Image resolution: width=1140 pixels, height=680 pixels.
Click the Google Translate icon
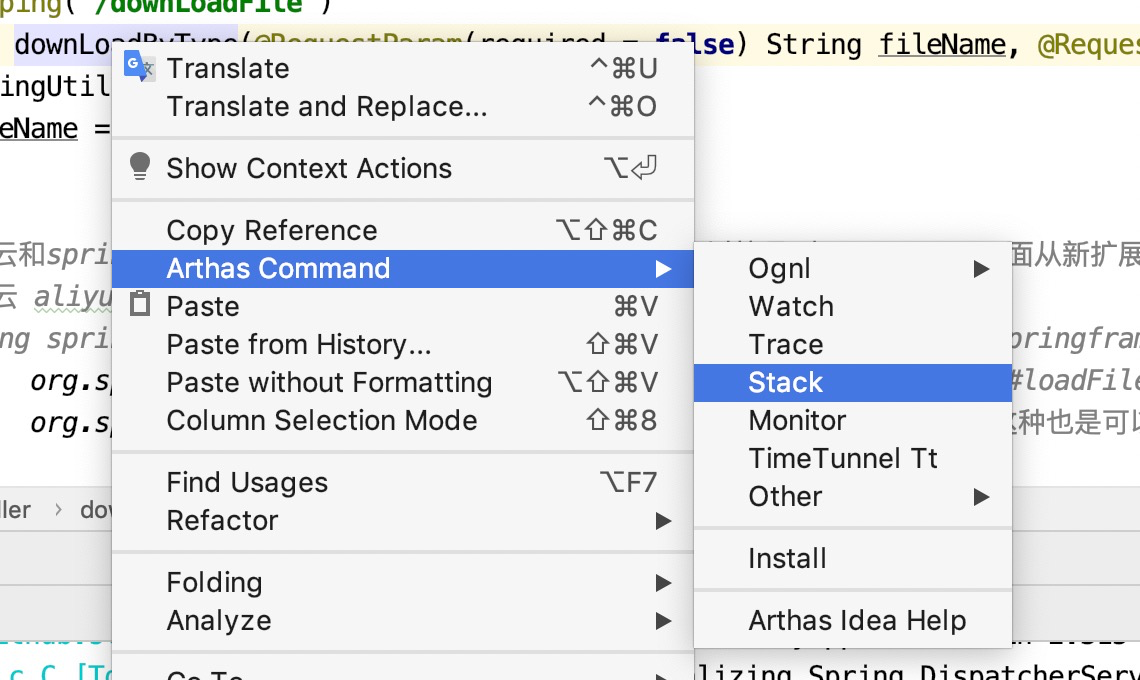tap(139, 67)
